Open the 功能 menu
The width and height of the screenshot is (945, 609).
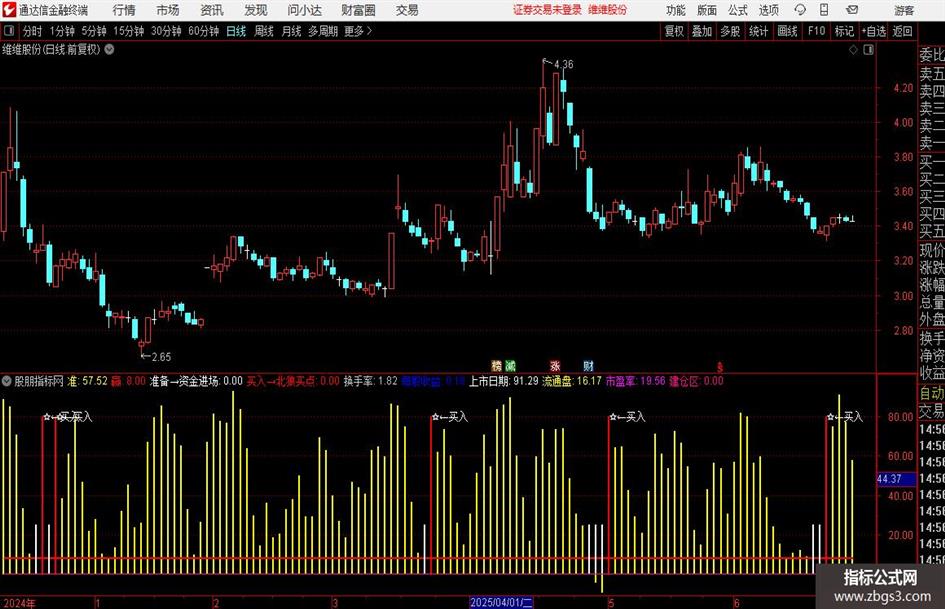click(x=676, y=10)
